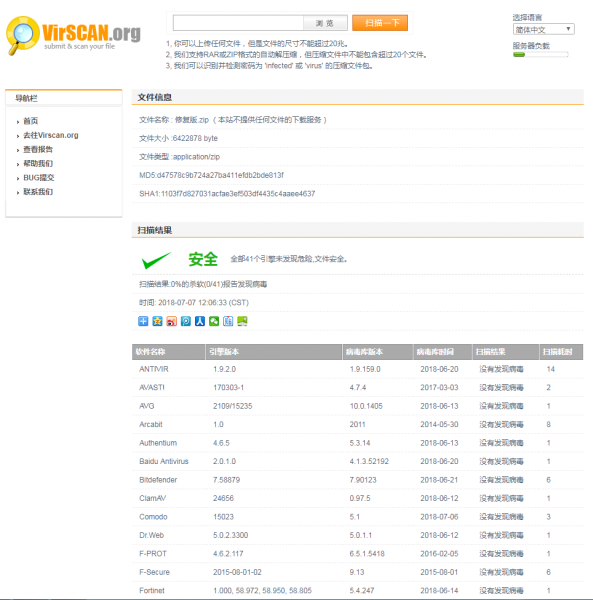Click the file path input field
Image resolution: width=593 pixels, height=600 pixels.
click(x=238, y=23)
